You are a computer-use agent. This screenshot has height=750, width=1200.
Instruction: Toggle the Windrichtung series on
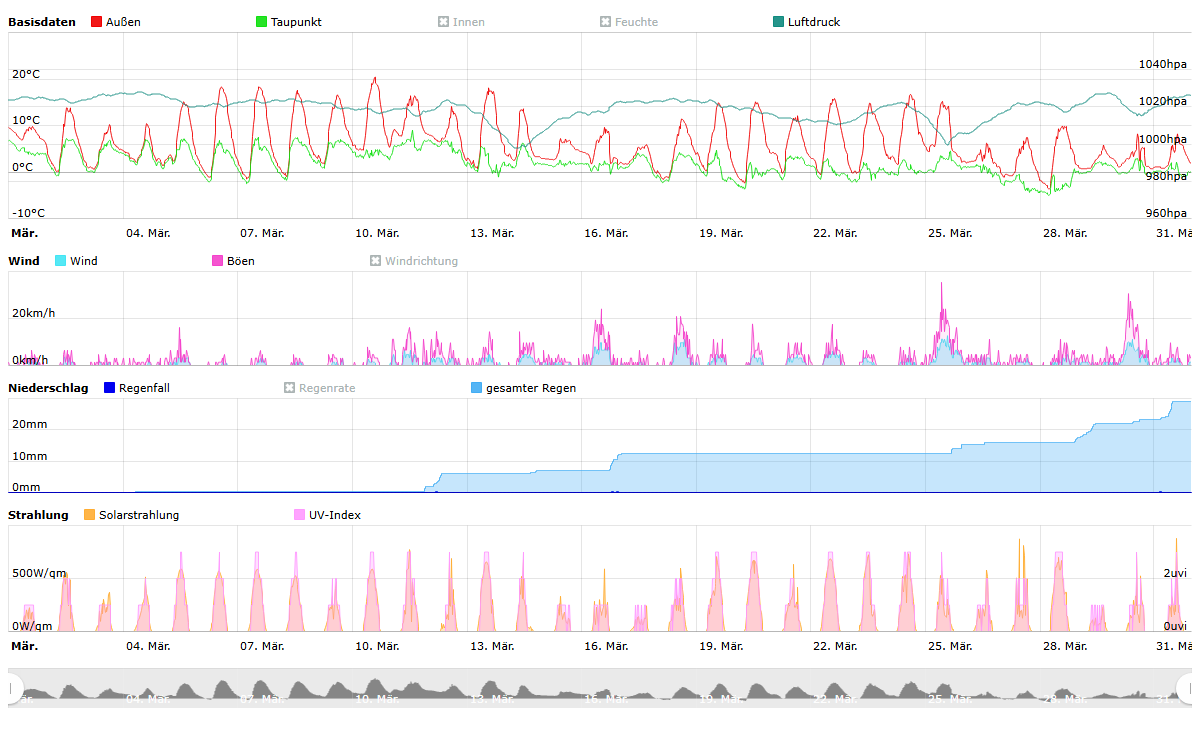[x=376, y=261]
